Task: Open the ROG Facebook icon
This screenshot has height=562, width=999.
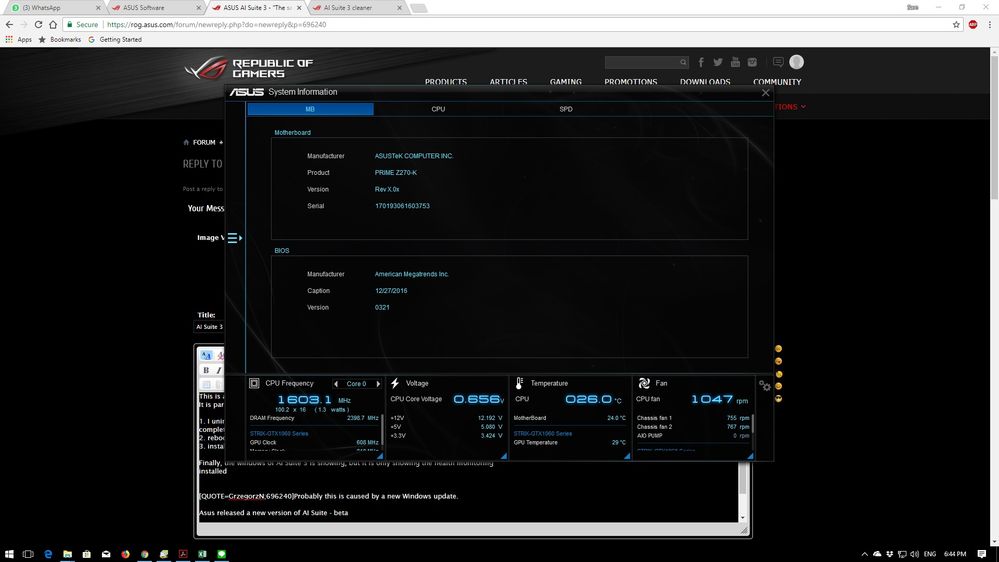Action: tap(701, 62)
